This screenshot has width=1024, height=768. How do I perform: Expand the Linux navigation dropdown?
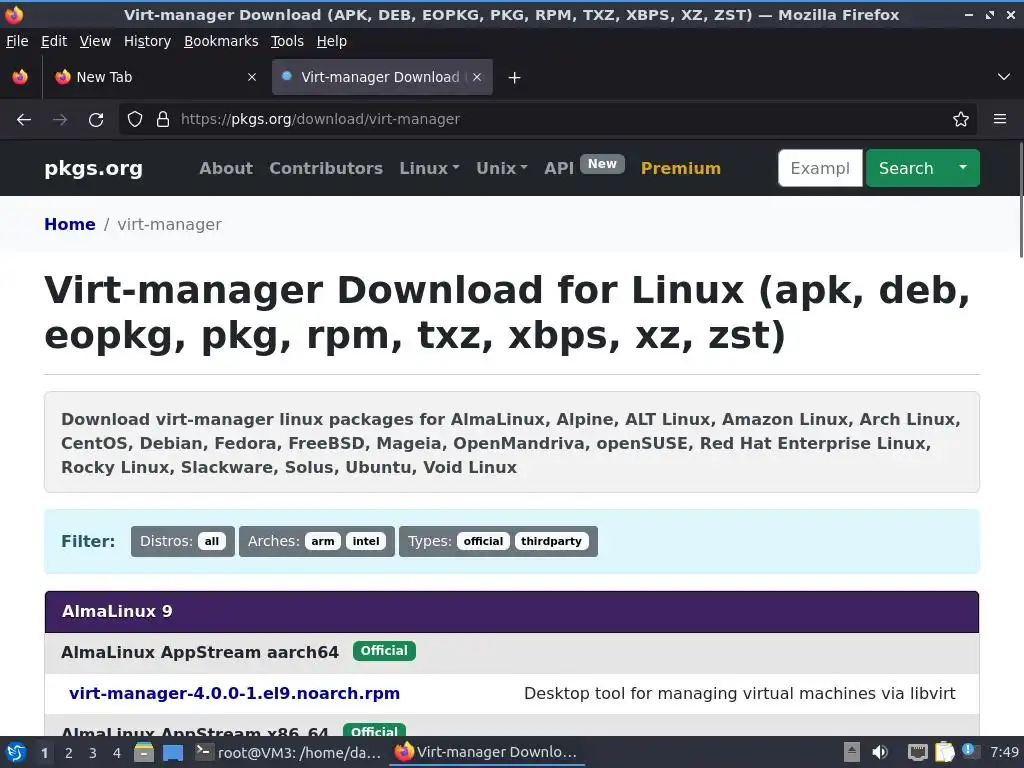429,168
